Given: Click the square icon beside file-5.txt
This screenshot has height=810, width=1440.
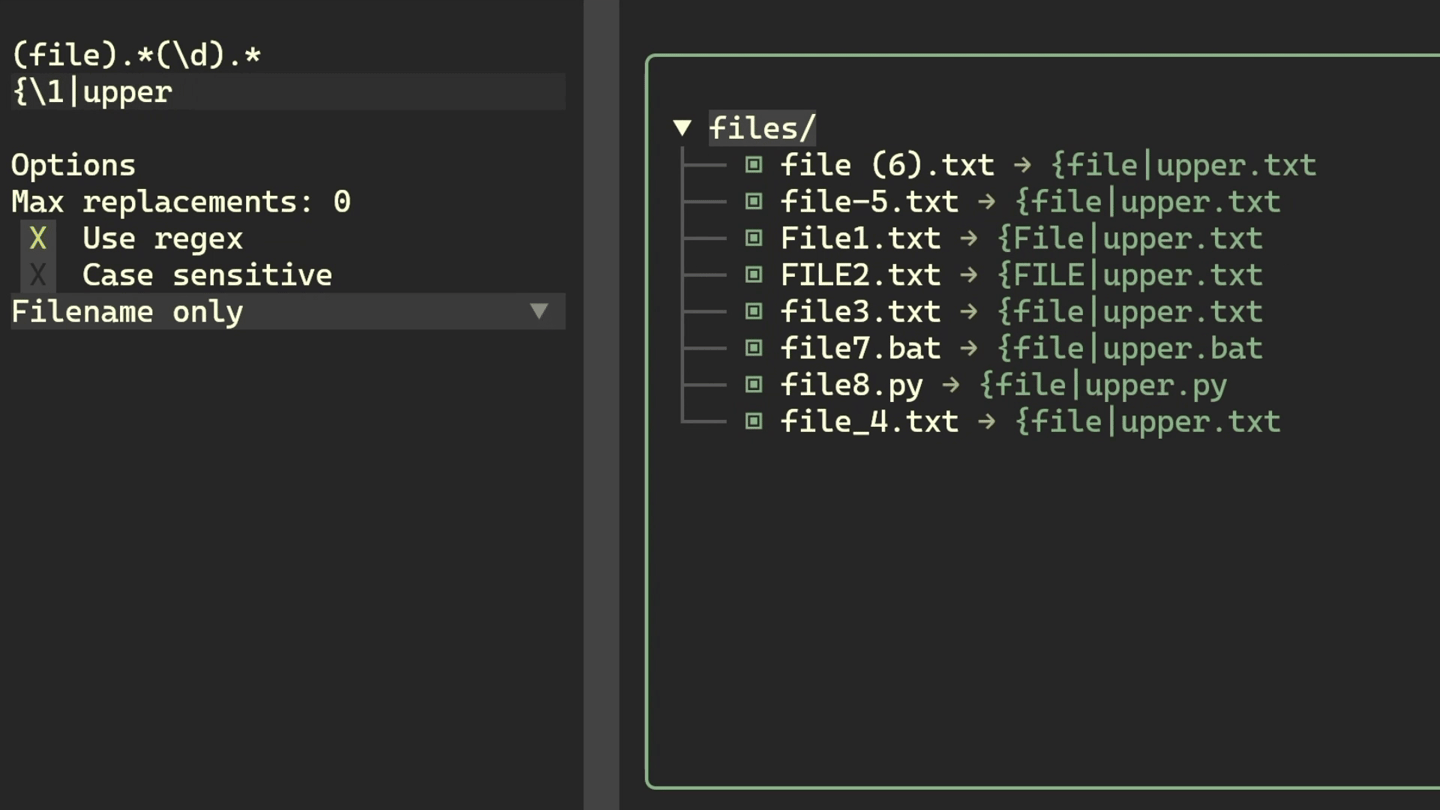Looking at the screenshot, I should click(754, 201).
